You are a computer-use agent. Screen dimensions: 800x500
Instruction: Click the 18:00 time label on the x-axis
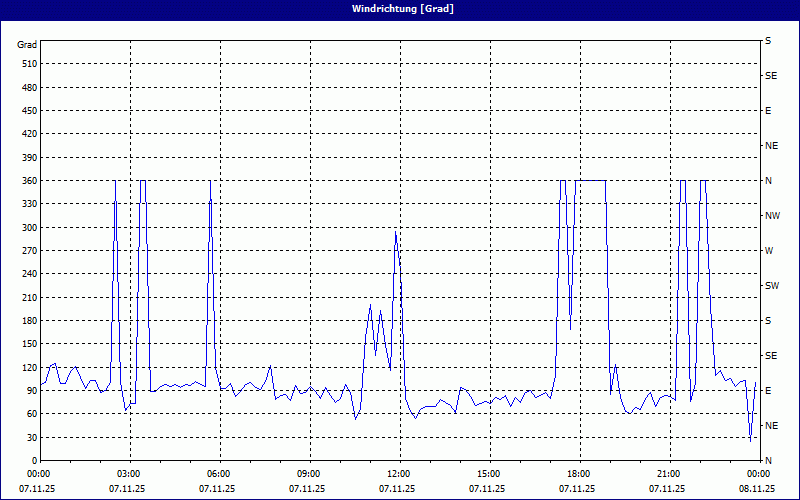click(579, 473)
